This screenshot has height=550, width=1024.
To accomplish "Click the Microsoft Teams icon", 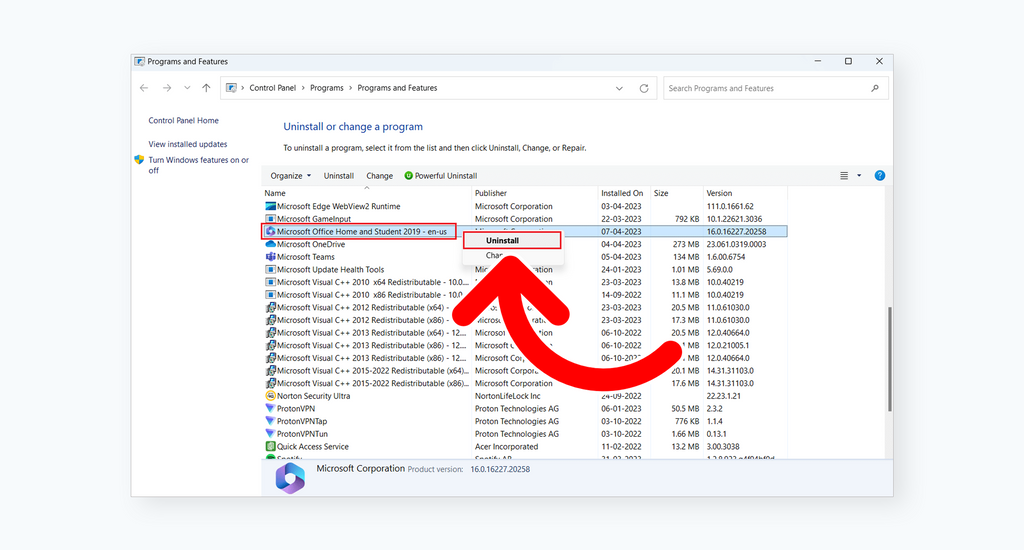I will (x=270, y=257).
